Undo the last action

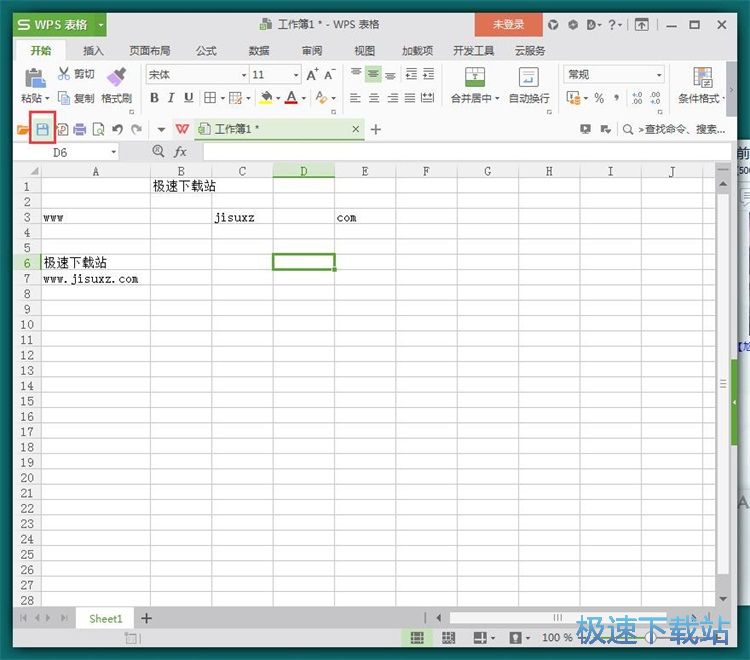point(117,129)
